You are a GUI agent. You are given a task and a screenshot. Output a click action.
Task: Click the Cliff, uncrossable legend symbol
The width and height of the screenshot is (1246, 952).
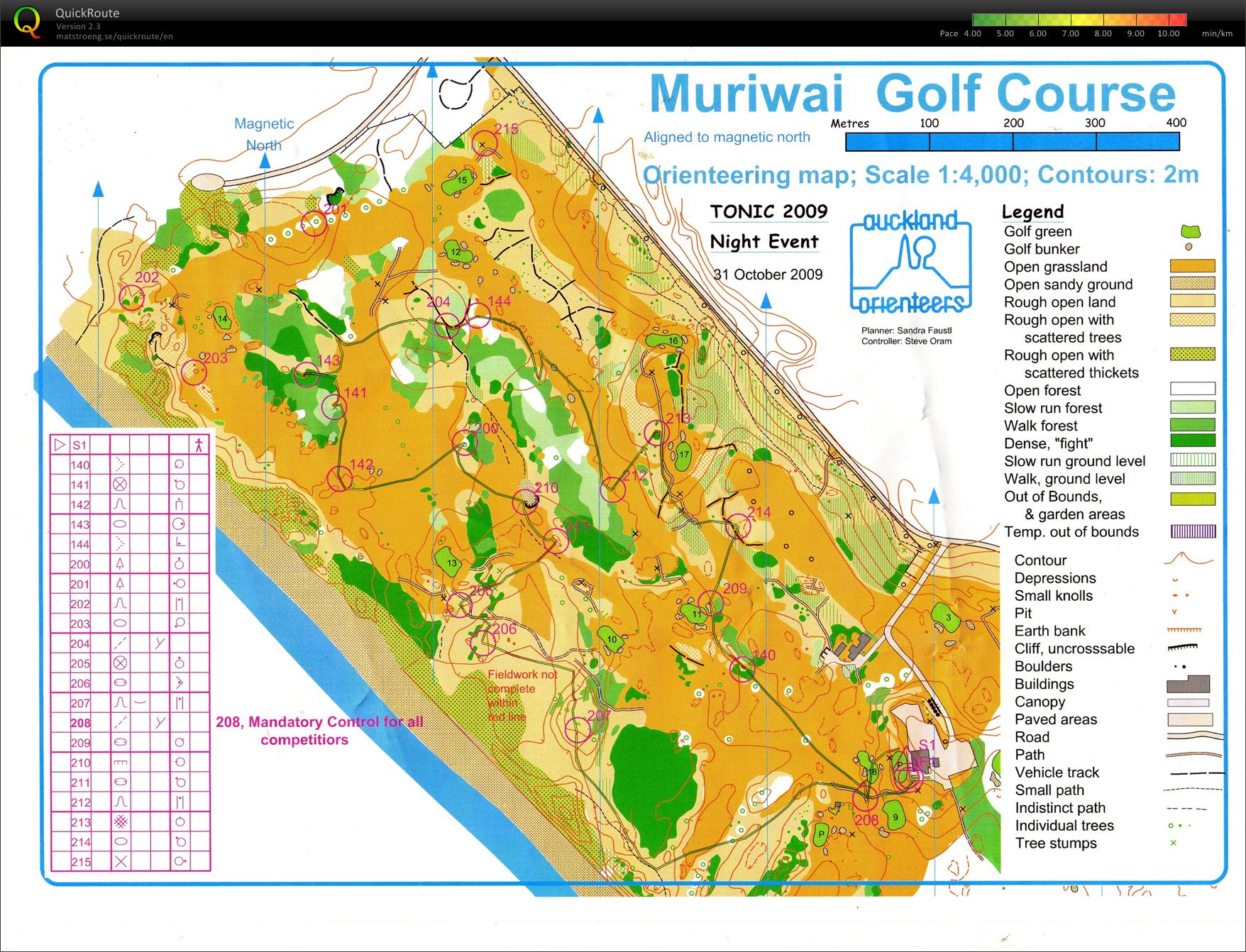pyautogui.click(x=1183, y=647)
